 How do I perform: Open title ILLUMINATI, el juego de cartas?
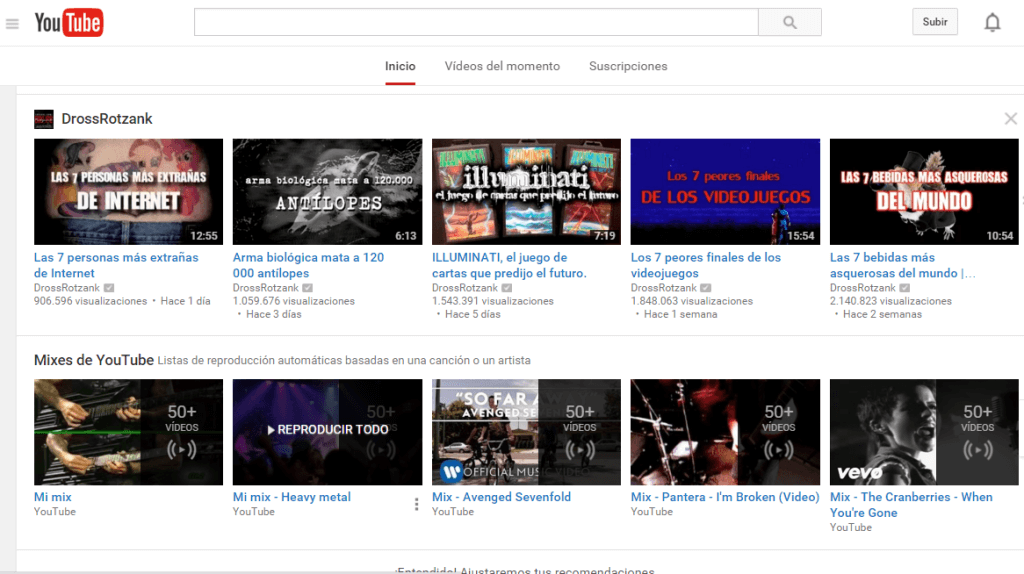click(x=509, y=265)
